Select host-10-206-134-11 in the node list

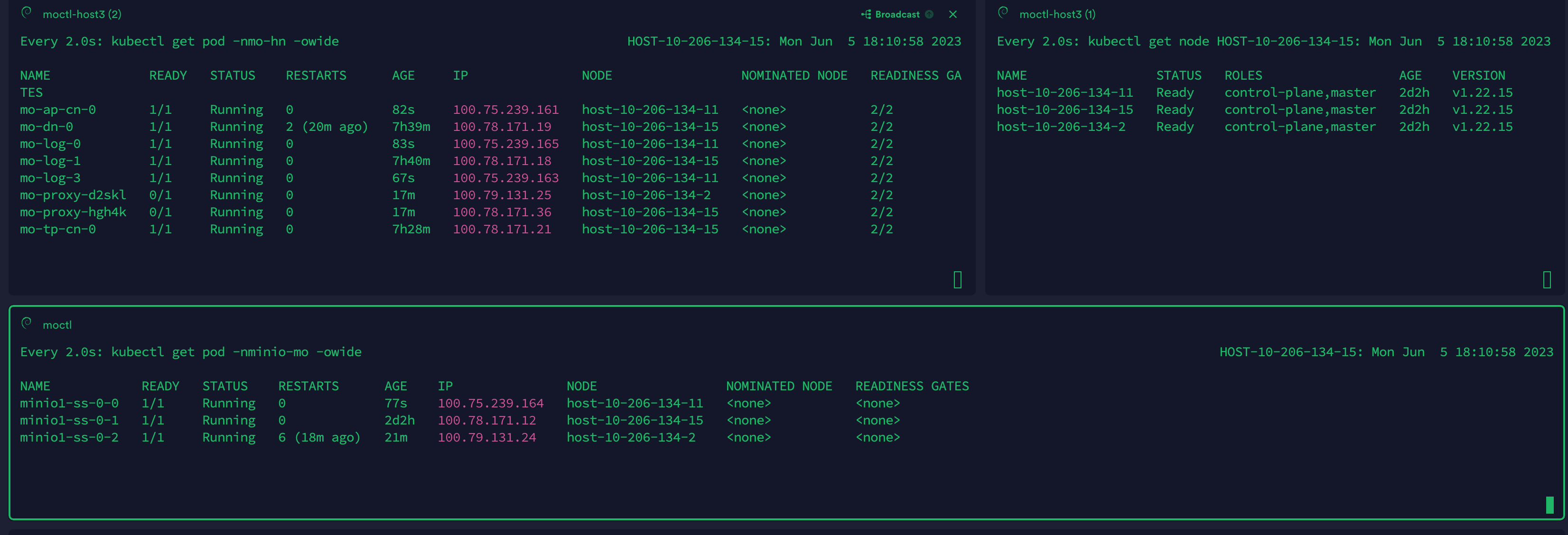[x=1064, y=92]
